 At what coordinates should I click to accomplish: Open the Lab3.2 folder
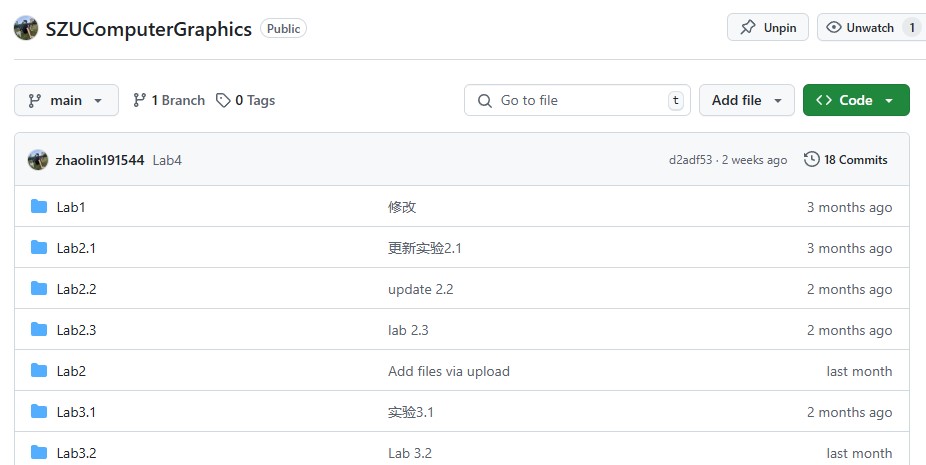click(x=76, y=453)
